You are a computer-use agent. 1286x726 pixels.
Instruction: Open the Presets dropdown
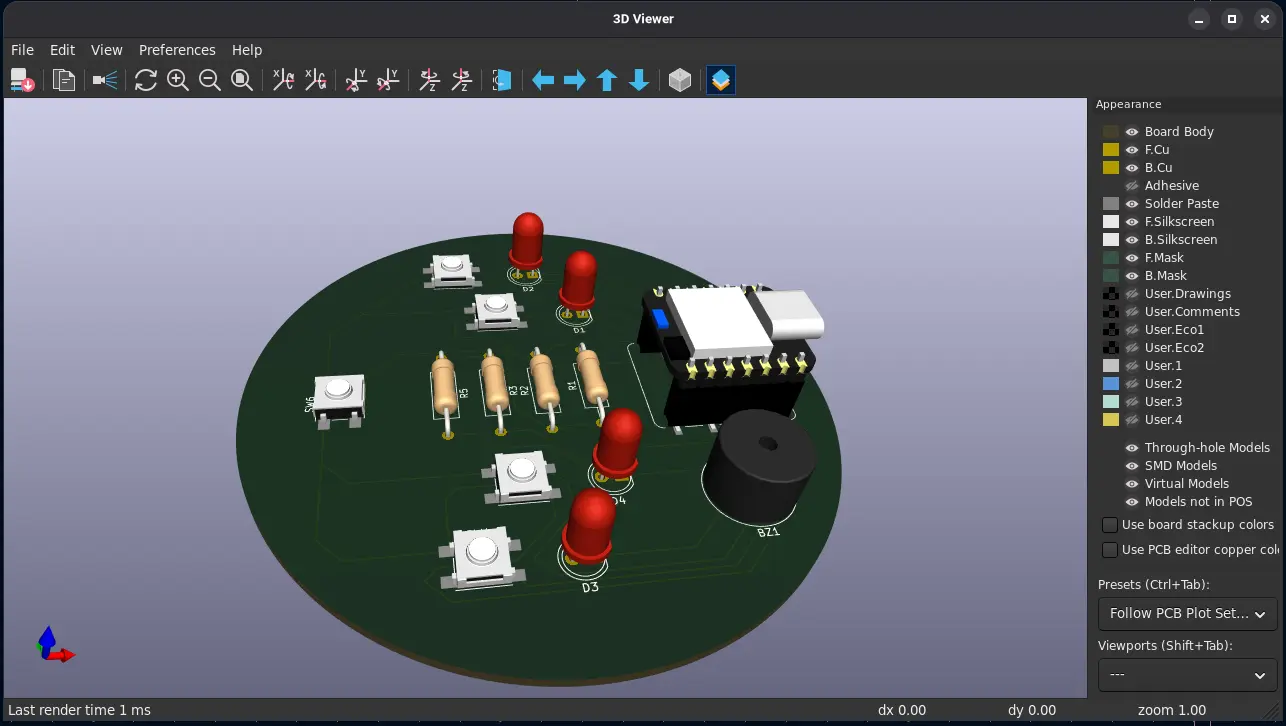click(1187, 613)
